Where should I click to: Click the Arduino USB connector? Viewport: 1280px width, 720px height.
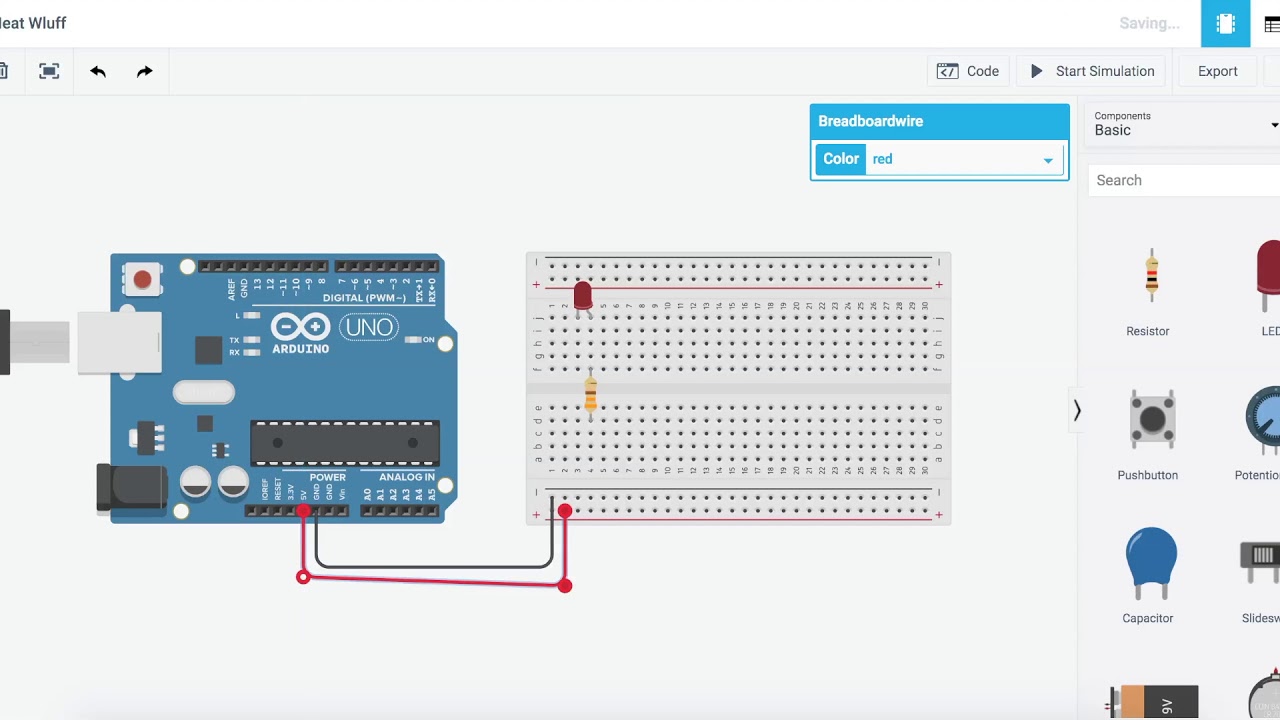(119, 343)
